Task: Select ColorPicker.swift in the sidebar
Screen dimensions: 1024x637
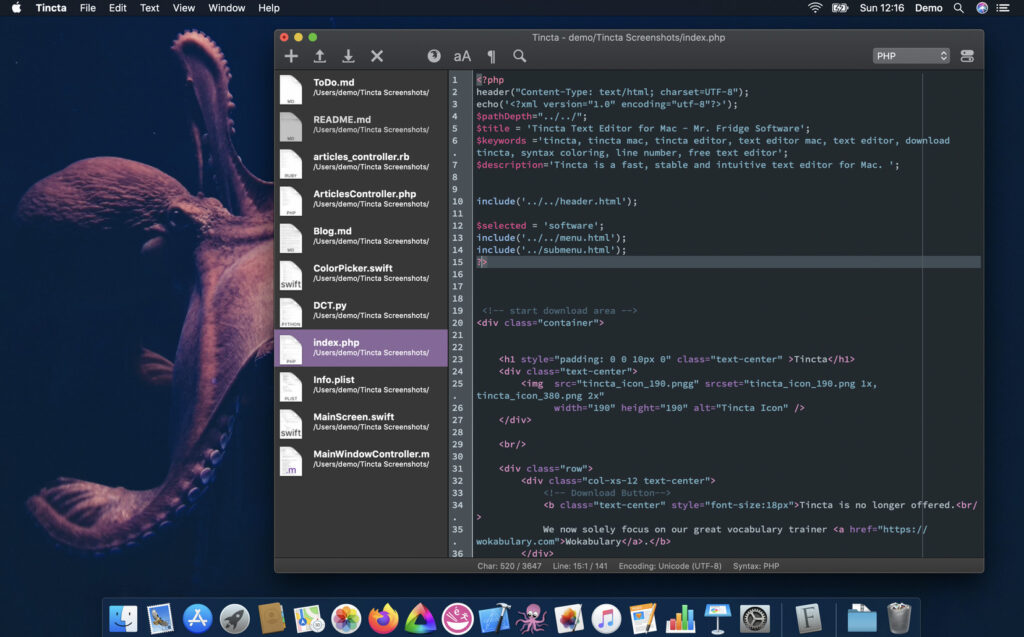Action: click(360, 273)
